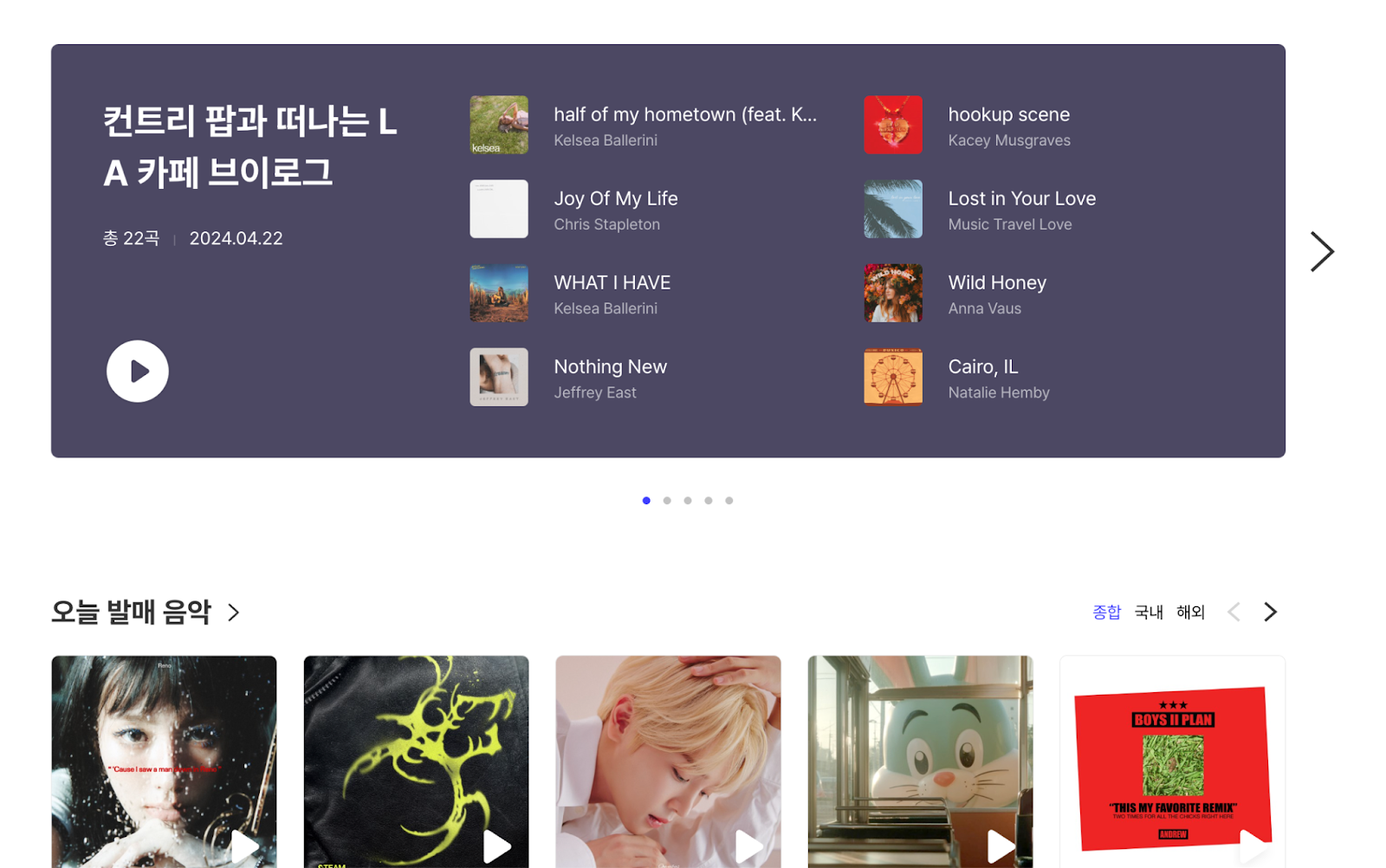
Task: Show previous page of today's releases
Action: [1234, 612]
